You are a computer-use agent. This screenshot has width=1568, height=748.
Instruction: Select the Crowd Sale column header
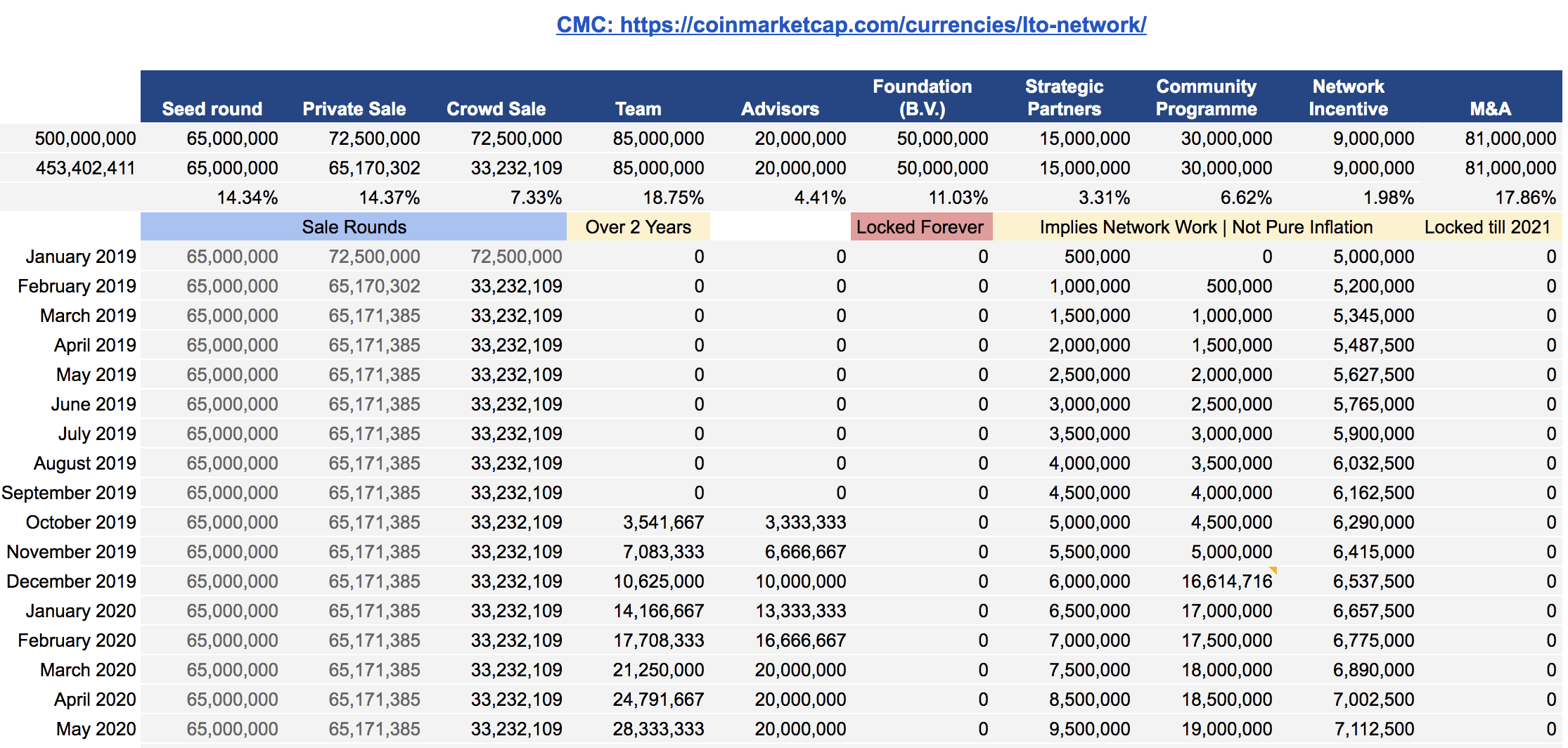(x=496, y=109)
